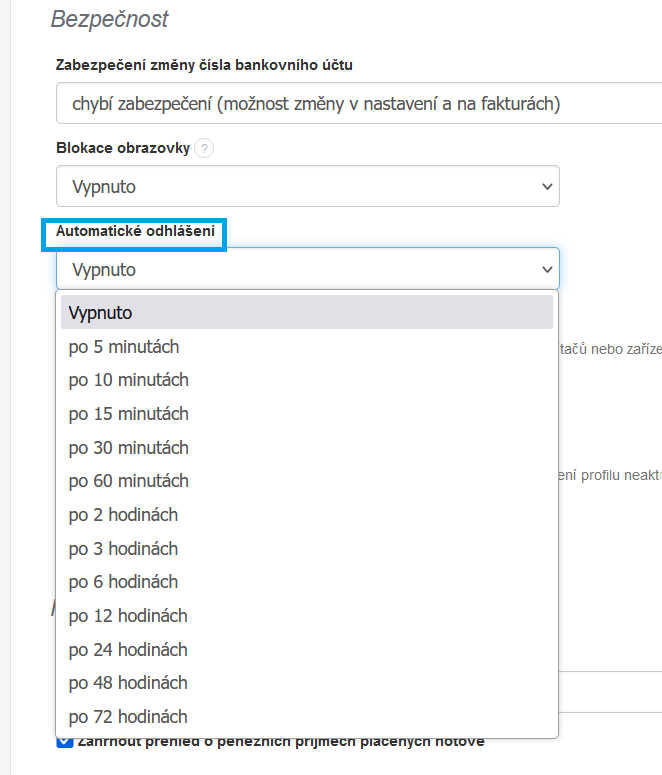
Task: Collapse the Automatické odhlášení dropdown
Action: [308, 269]
